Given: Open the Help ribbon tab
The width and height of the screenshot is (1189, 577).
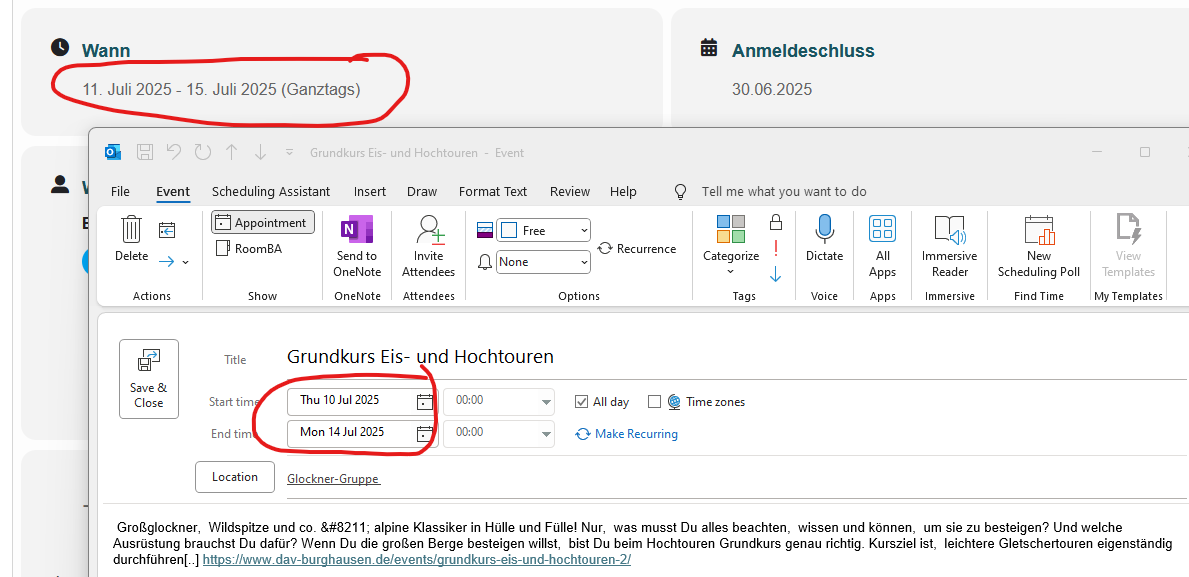Looking at the screenshot, I should (623, 192).
